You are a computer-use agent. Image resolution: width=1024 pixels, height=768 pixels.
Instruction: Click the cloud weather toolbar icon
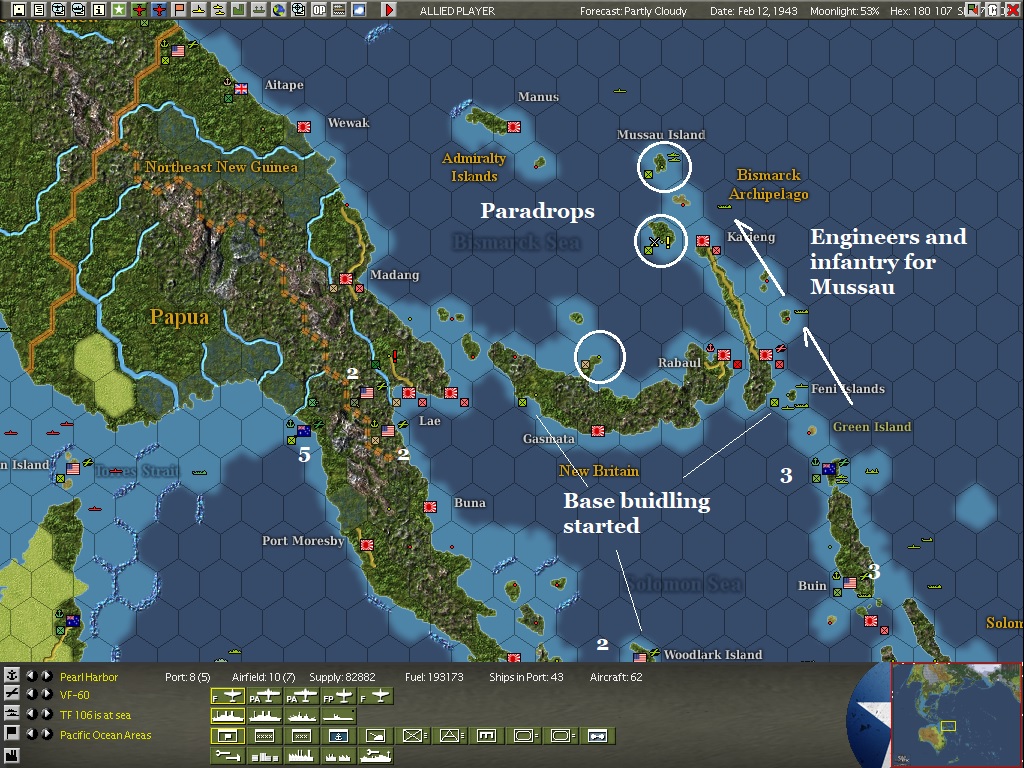[359, 10]
